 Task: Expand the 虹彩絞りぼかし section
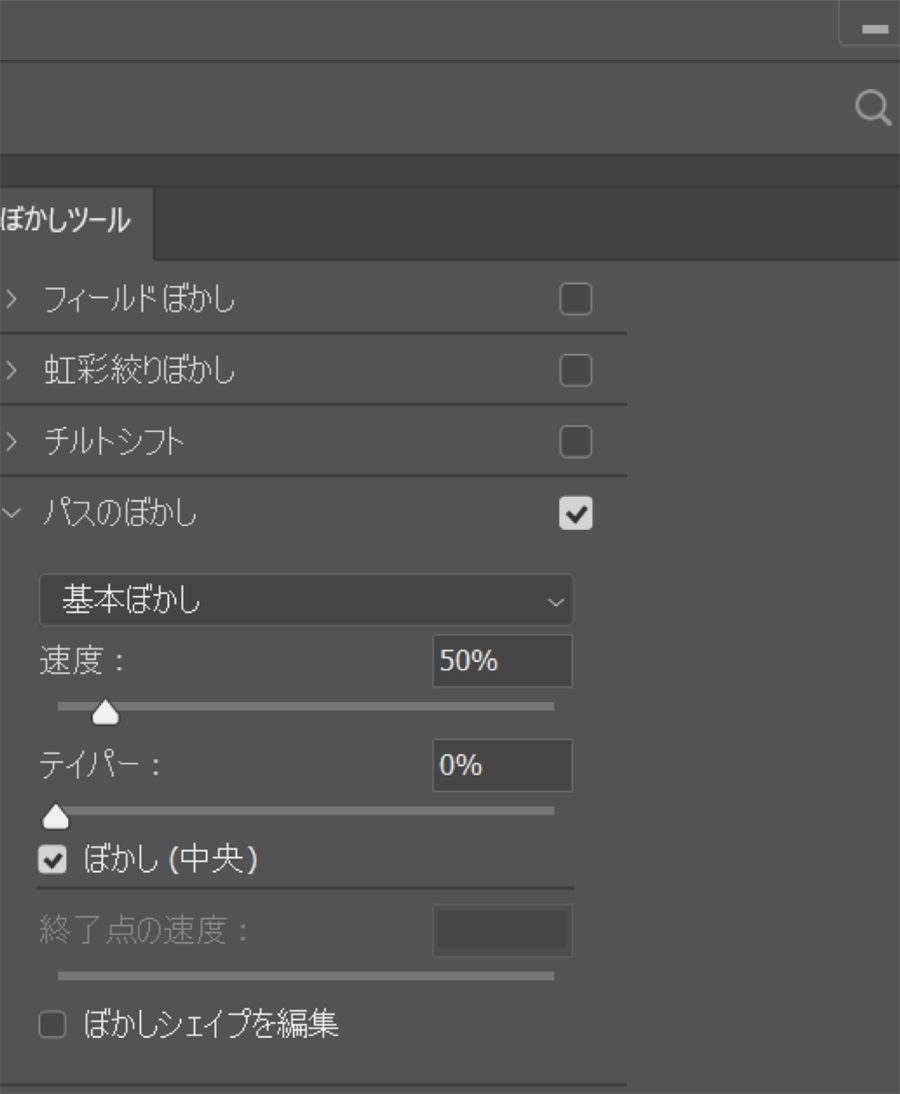(12, 371)
